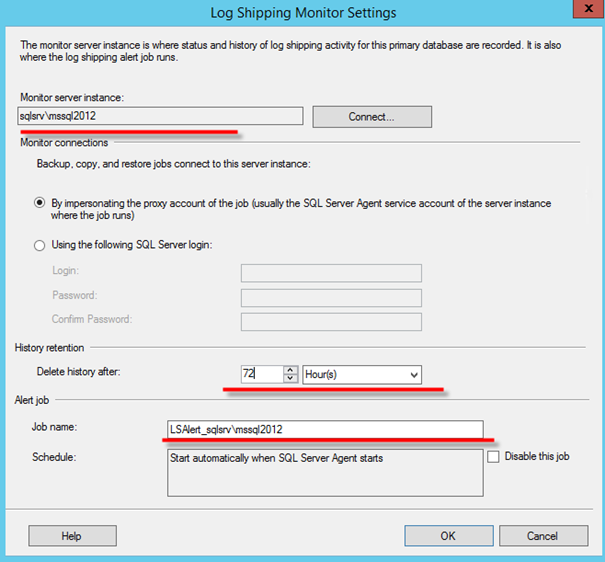Click the Password input field
The width and height of the screenshot is (605, 562).
click(331, 297)
